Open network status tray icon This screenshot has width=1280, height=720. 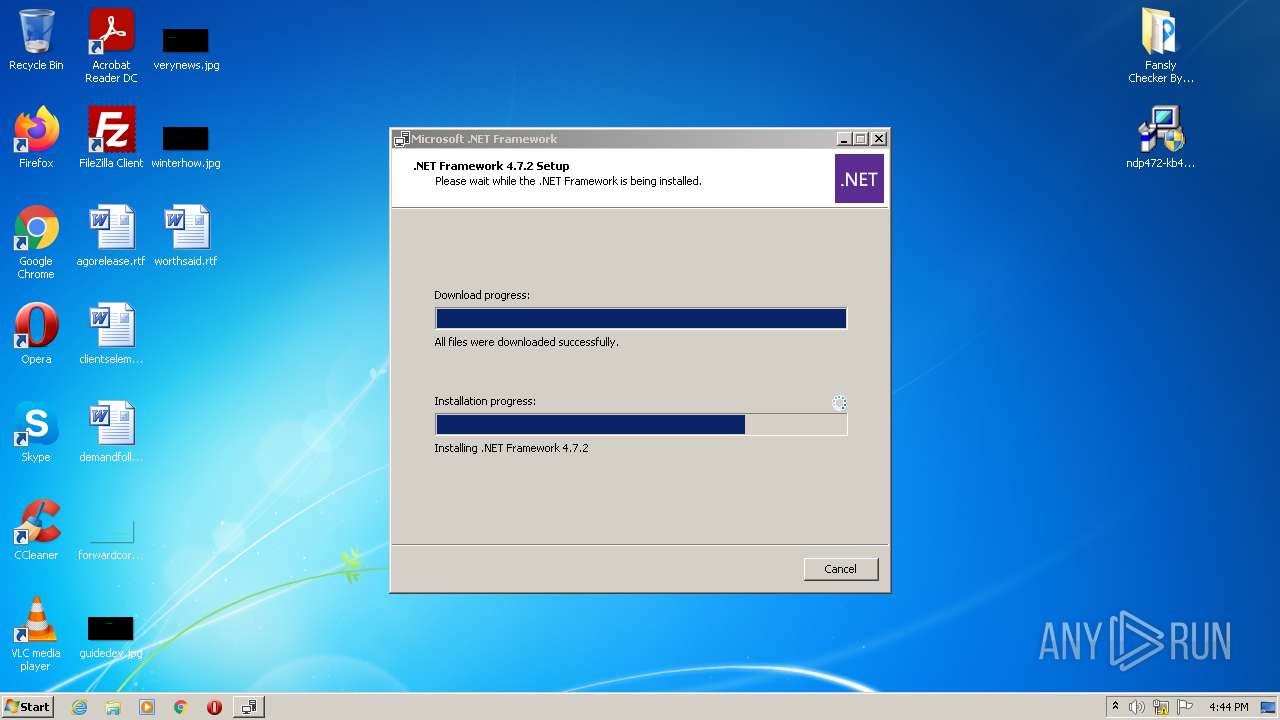pos(1161,707)
